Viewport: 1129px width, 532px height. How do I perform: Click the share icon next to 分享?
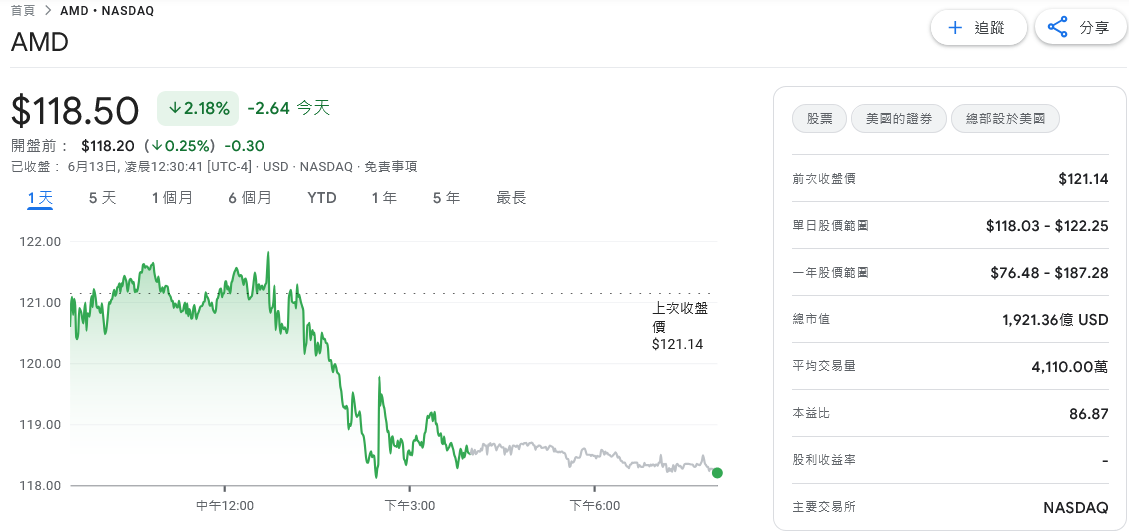[x=1057, y=28]
